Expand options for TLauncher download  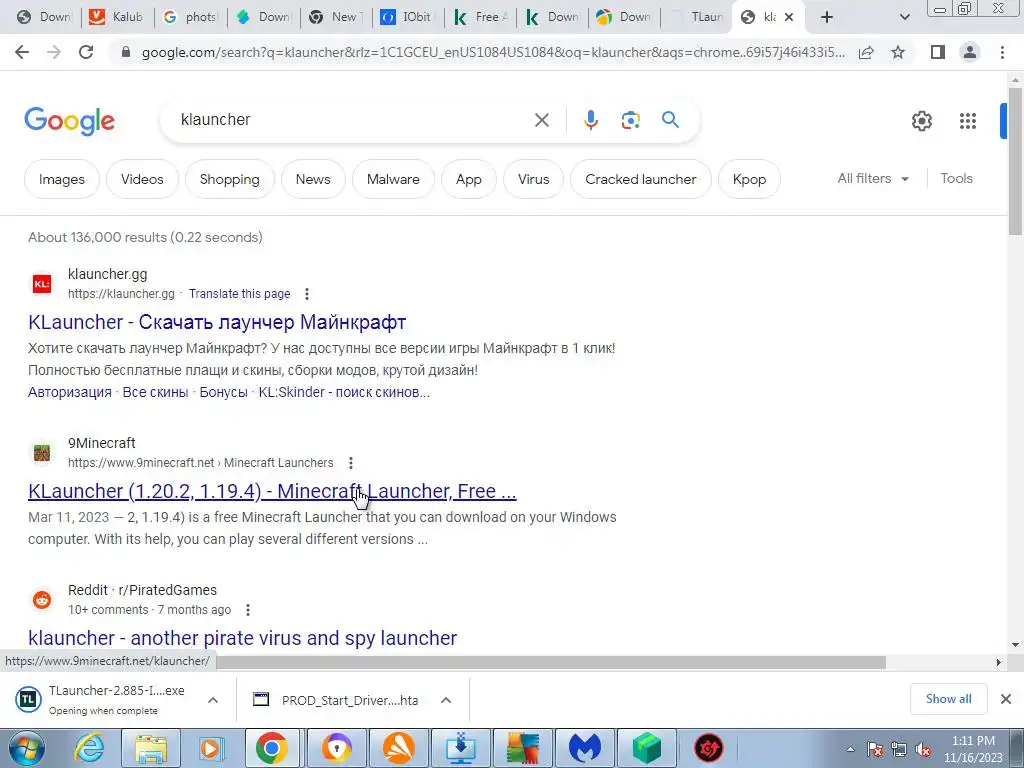tap(213, 700)
